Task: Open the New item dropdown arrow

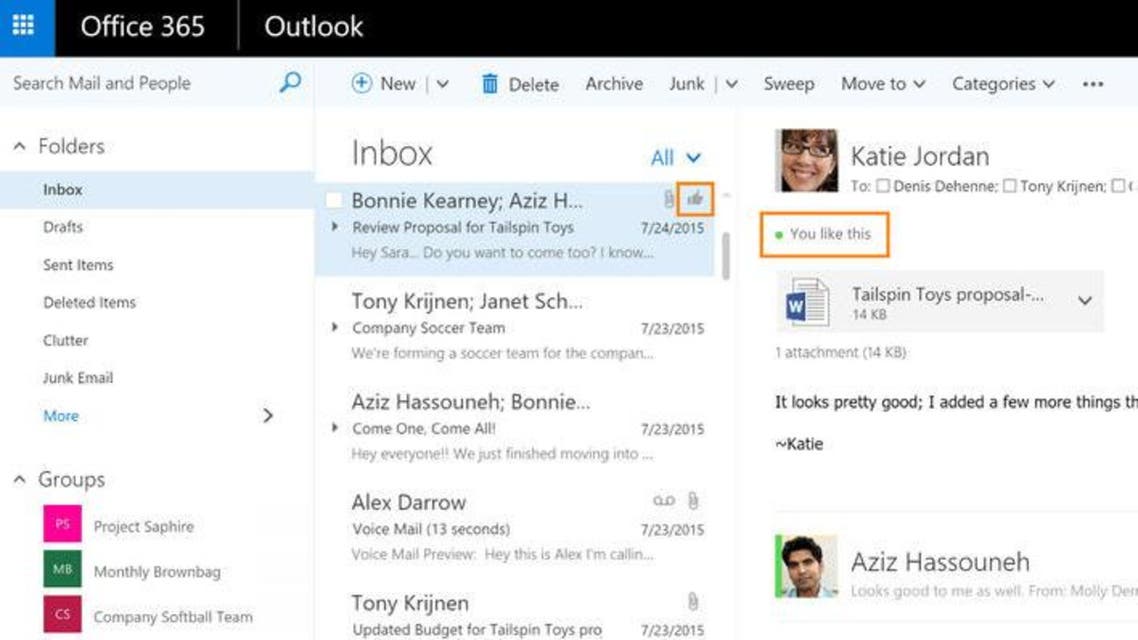Action: (x=443, y=84)
